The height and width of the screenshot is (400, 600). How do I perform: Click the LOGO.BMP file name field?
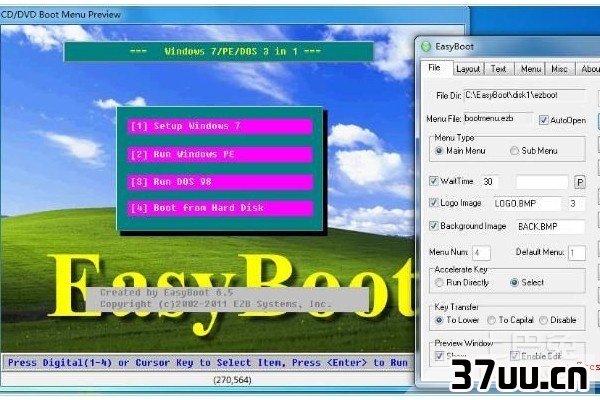[x=527, y=204]
